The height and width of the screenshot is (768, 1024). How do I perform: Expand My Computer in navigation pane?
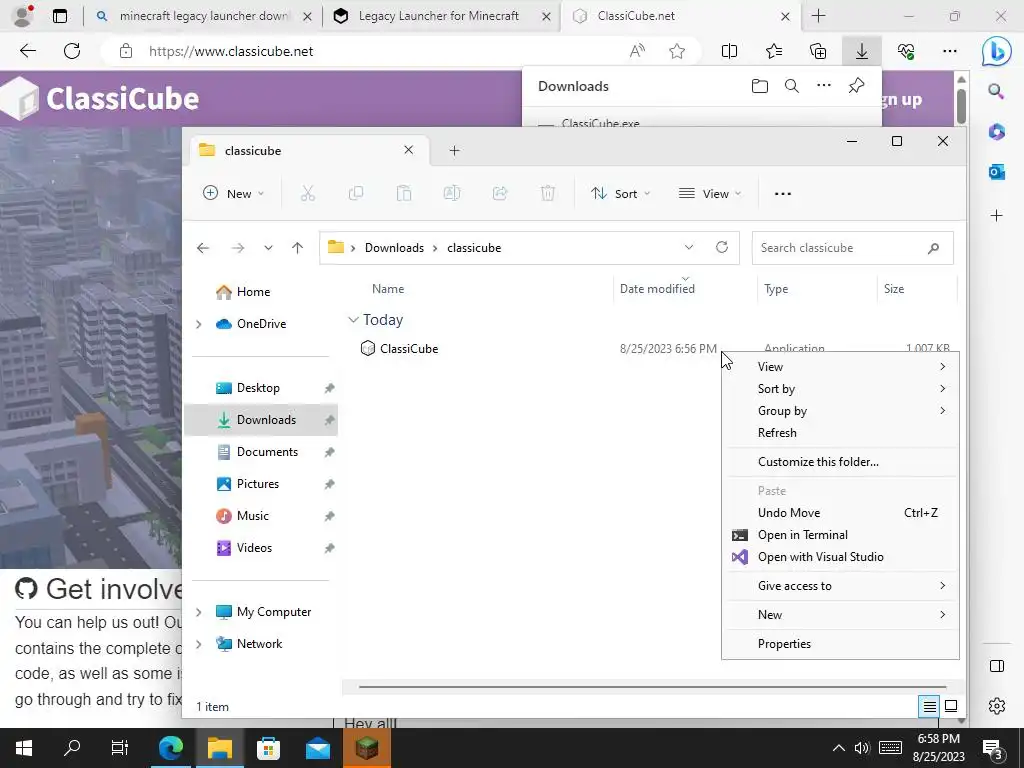[x=199, y=612]
